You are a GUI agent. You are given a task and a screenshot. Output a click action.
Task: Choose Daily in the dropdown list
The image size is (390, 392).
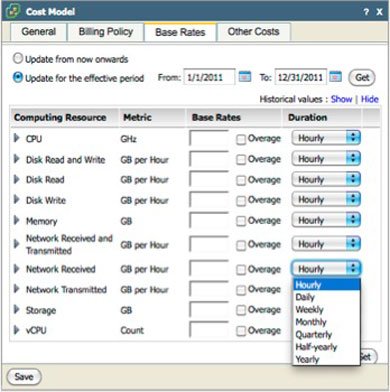pyautogui.click(x=326, y=297)
